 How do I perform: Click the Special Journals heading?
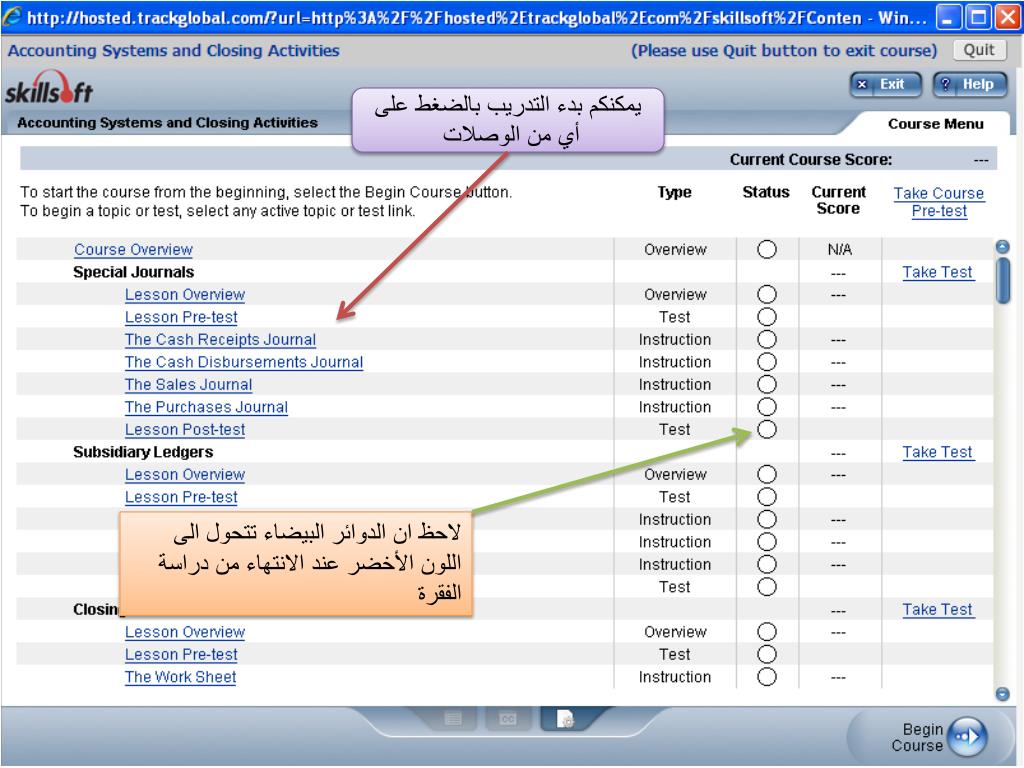click(x=133, y=272)
